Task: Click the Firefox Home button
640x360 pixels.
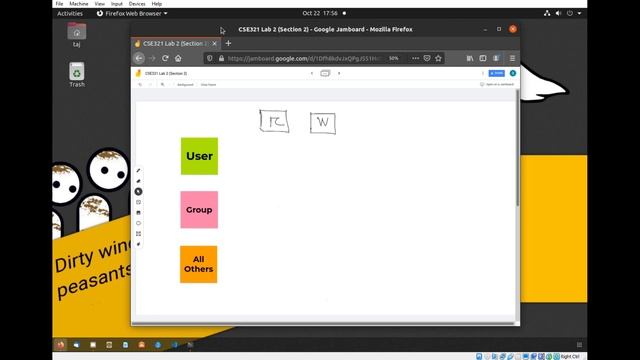Action: 178,58
